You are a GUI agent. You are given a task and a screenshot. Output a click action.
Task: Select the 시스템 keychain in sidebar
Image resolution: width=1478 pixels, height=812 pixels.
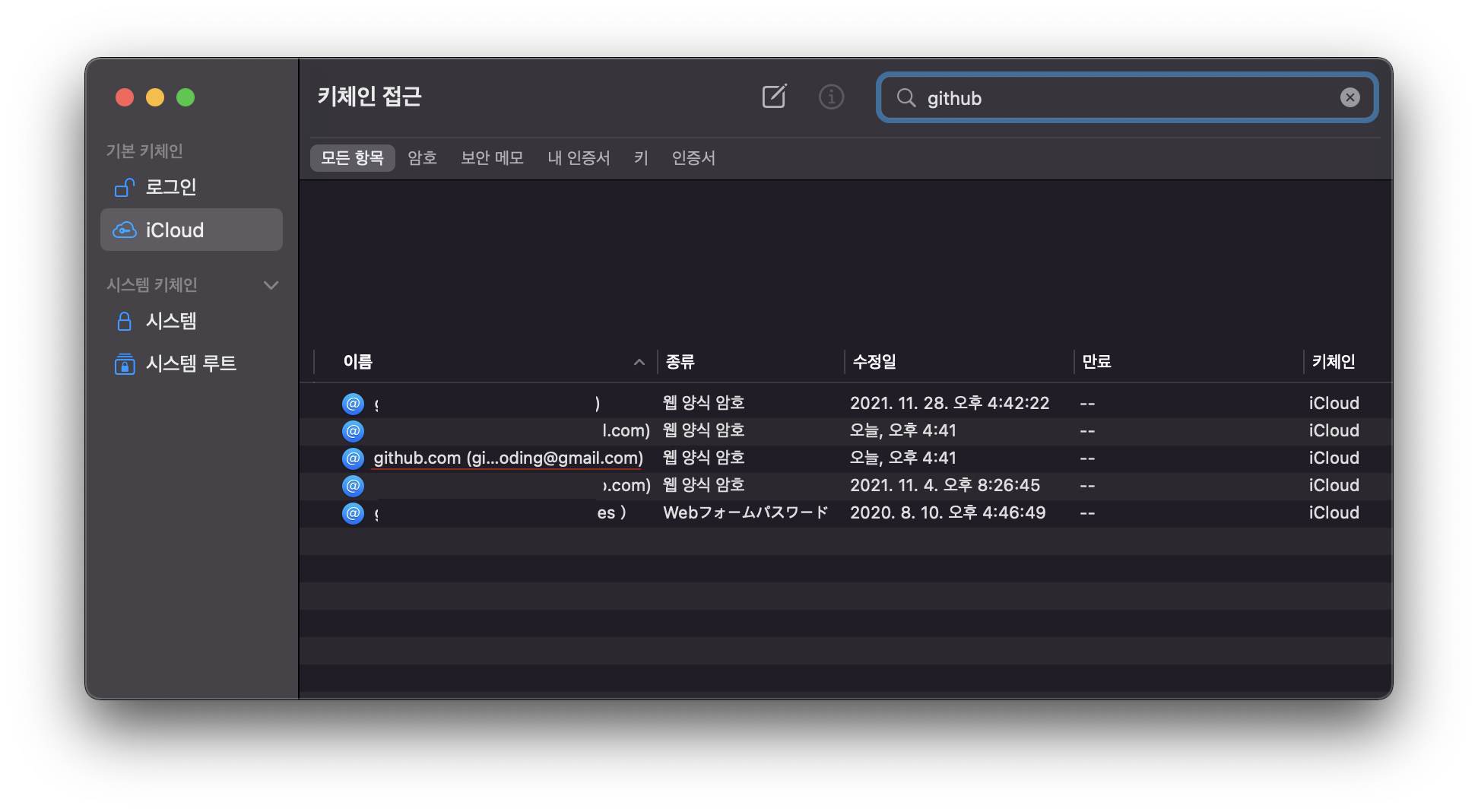click(192, 321)
